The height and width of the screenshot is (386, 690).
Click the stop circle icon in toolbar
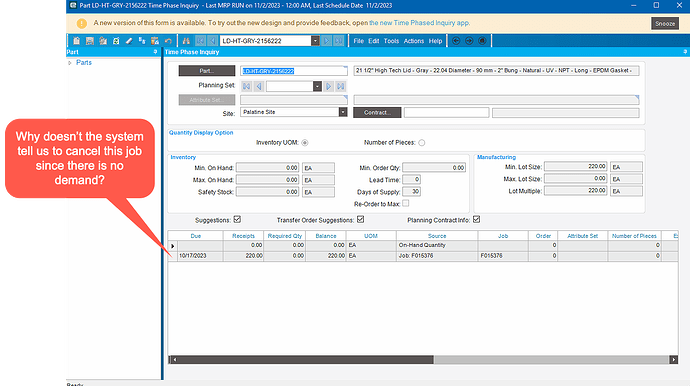pyautogui.click(x=482, y=41)
